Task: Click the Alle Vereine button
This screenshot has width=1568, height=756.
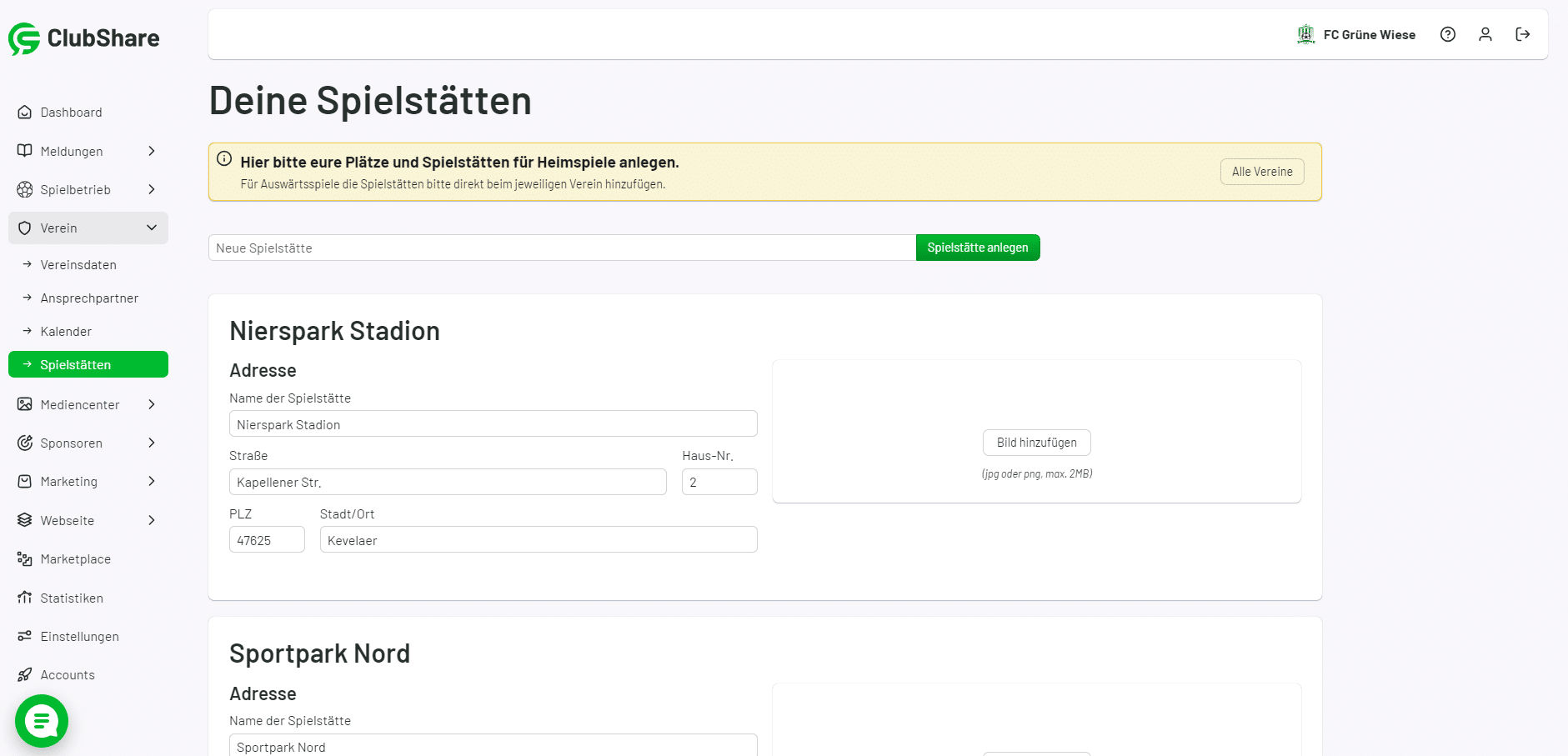Action: (x=1262, y=172)
